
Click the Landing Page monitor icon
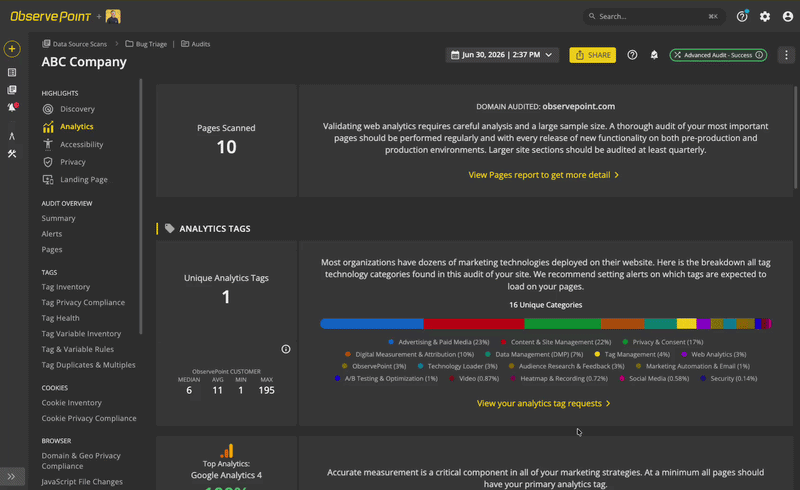point(48,180)
